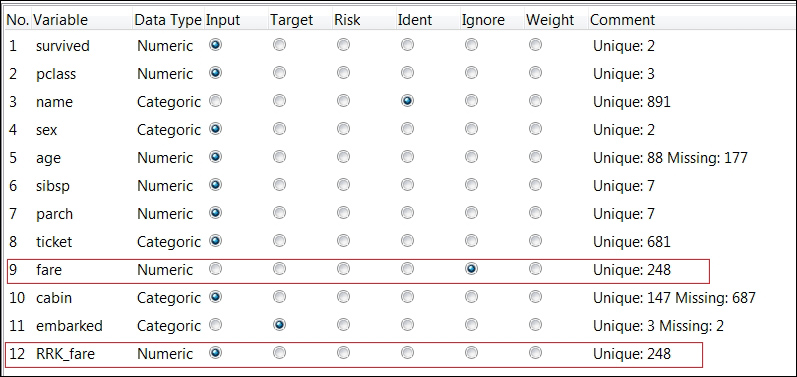
Task: Click the Variable column header
Action: (60, 20)
